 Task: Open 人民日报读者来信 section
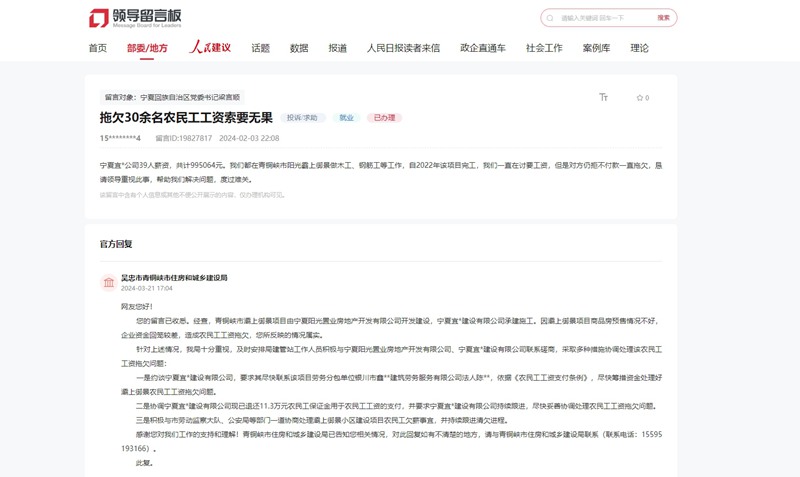pos(403,48)
